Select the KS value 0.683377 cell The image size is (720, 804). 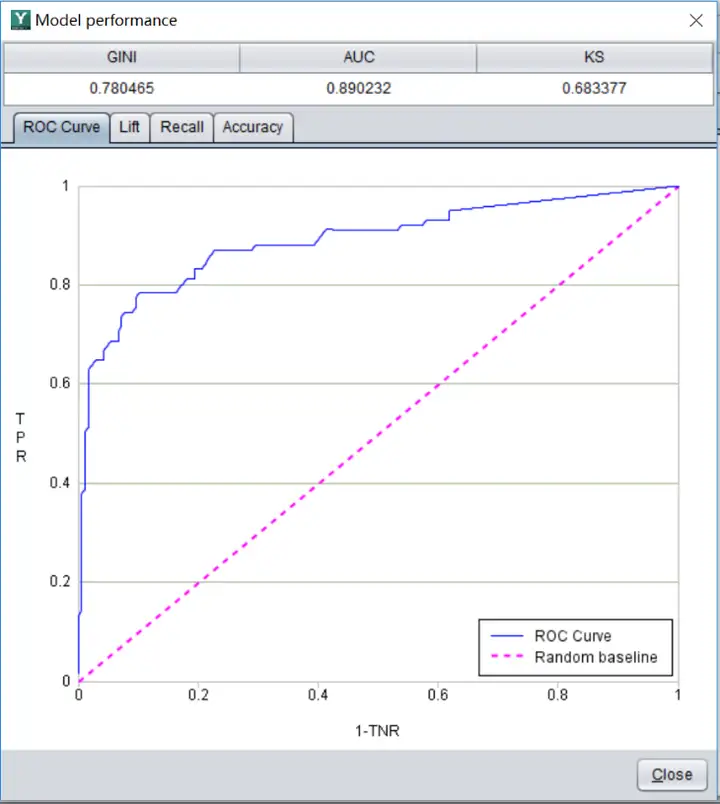594,89
